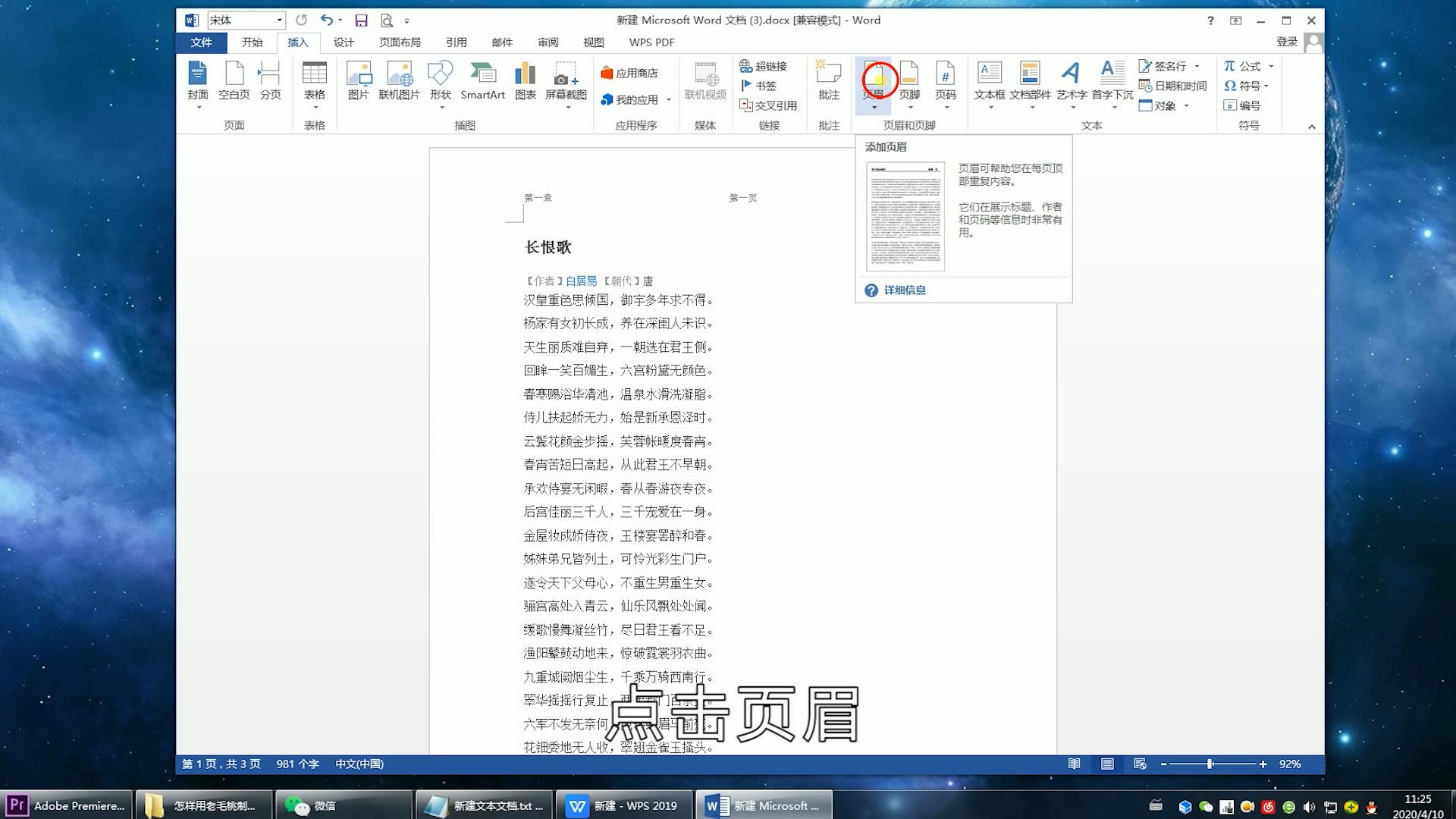
Task: Insert date and time (日期和时间)
Action: coord(1173,86)
